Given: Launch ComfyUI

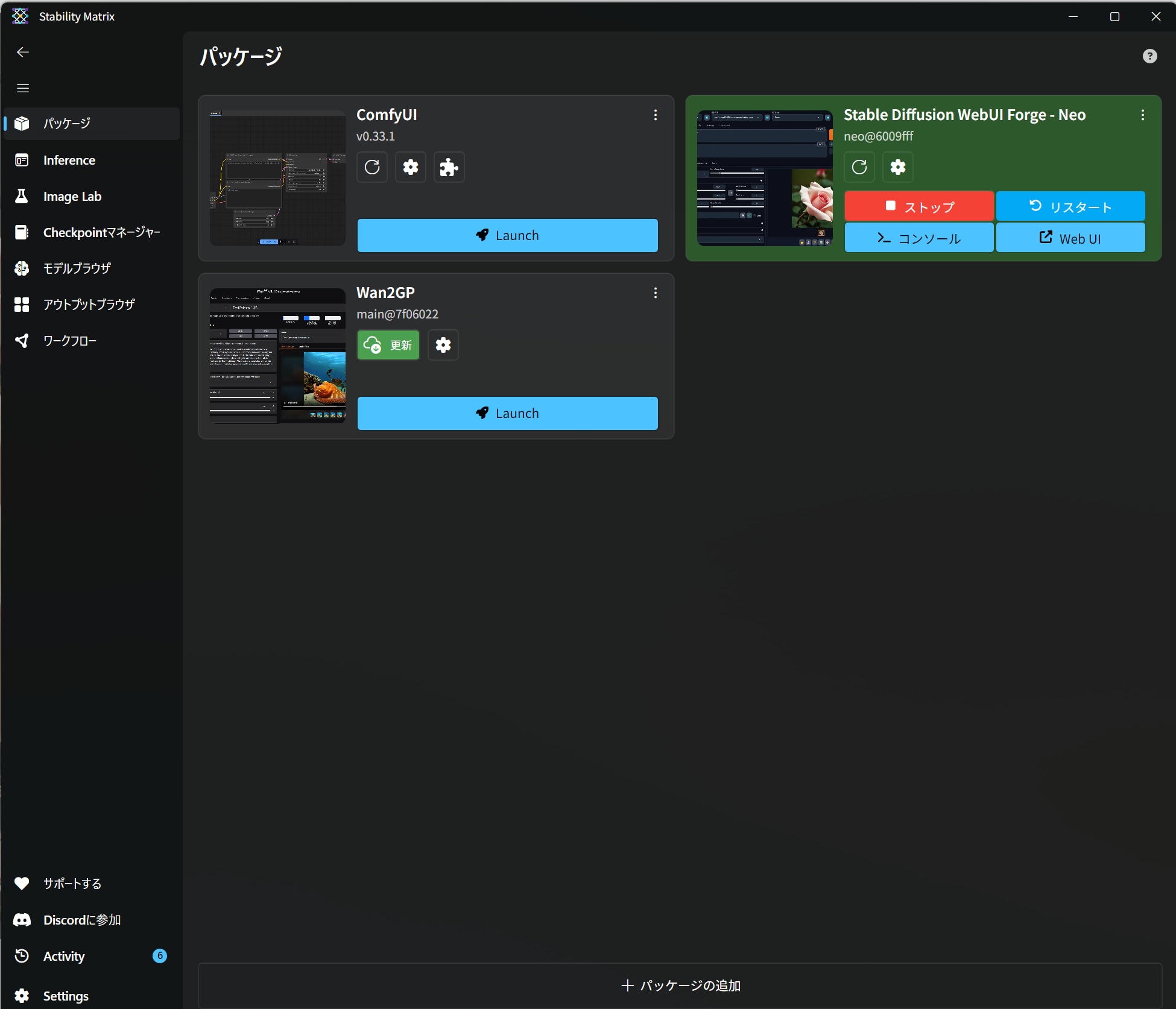Looking at the screenshot, I should (508, 235).
